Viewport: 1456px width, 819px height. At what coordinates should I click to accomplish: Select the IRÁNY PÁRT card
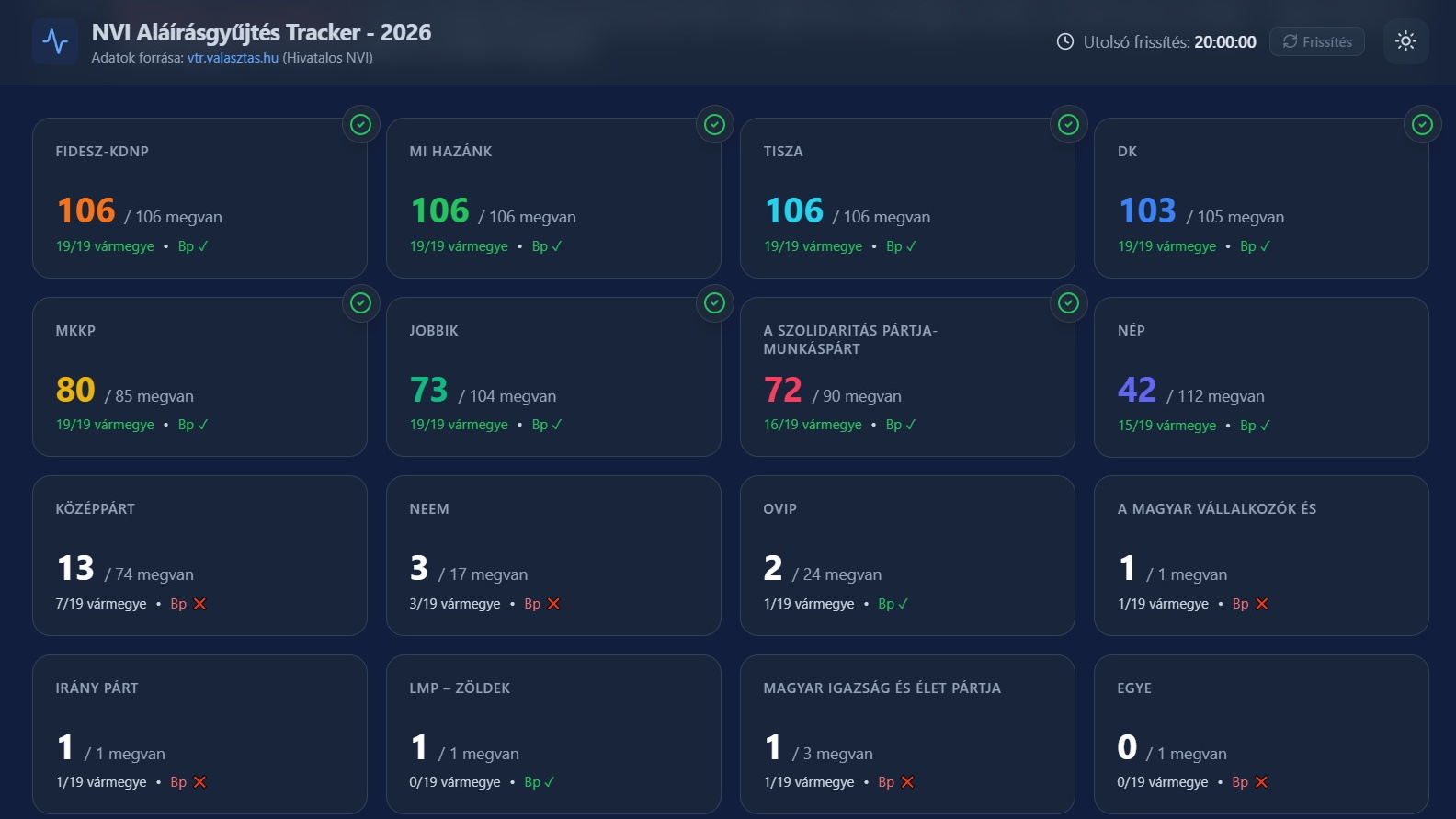(199, 734)
